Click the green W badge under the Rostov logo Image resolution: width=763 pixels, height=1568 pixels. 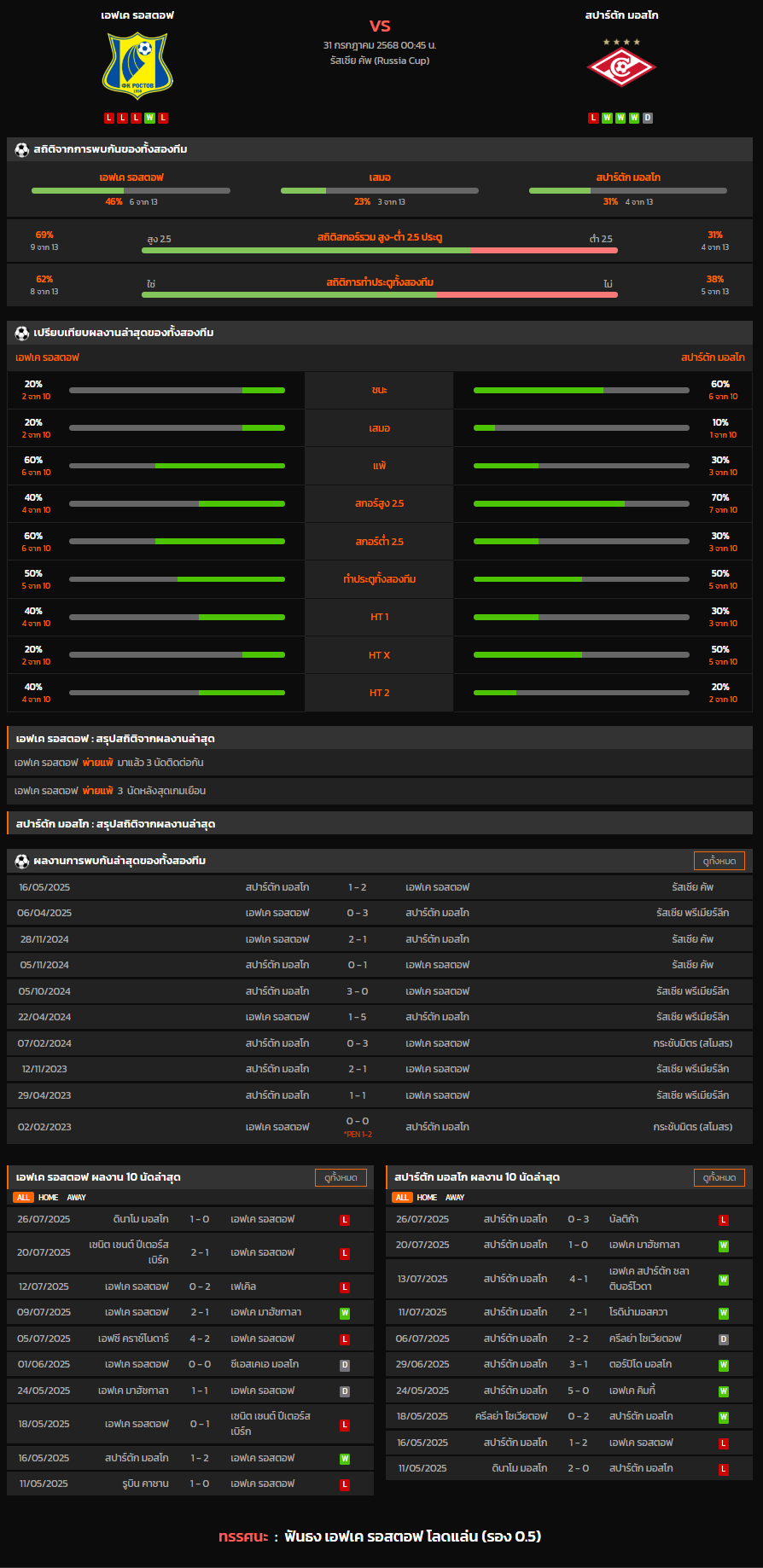tap(150, 118)
